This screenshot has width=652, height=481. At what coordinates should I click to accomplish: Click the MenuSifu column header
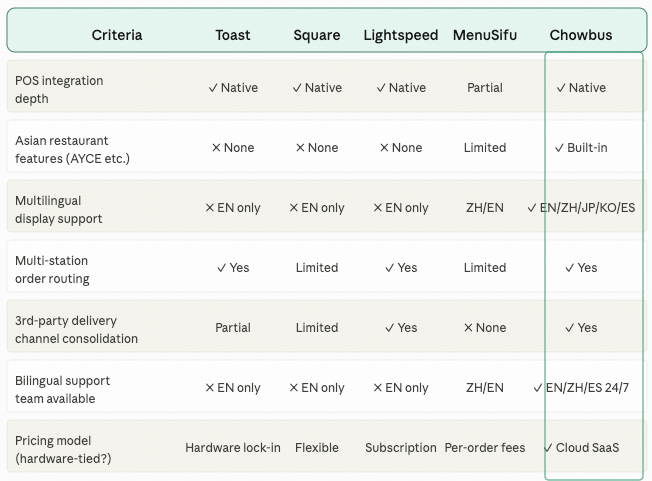pos(484,35)
